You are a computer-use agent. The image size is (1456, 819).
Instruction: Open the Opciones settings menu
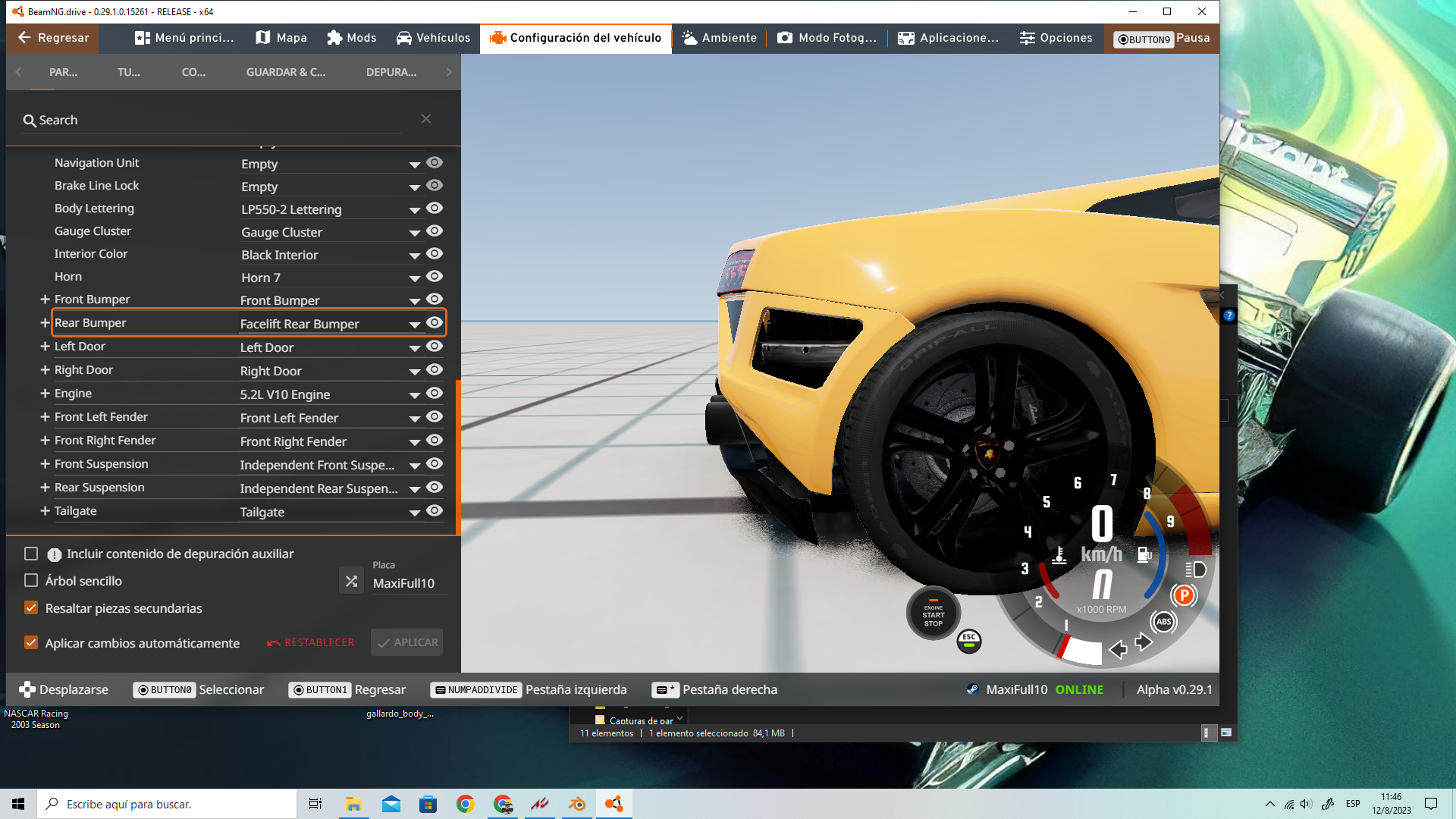pyautogui.click(x=1056, y=38)
